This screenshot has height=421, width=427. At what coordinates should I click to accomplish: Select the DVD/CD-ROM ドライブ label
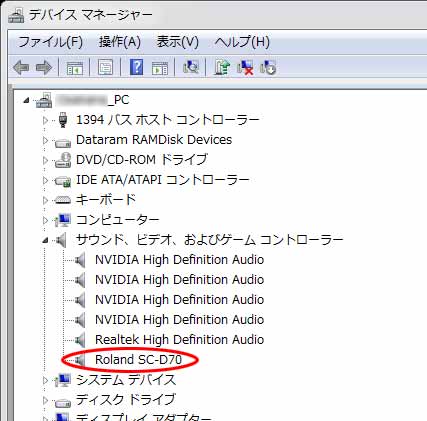point(142,160)
